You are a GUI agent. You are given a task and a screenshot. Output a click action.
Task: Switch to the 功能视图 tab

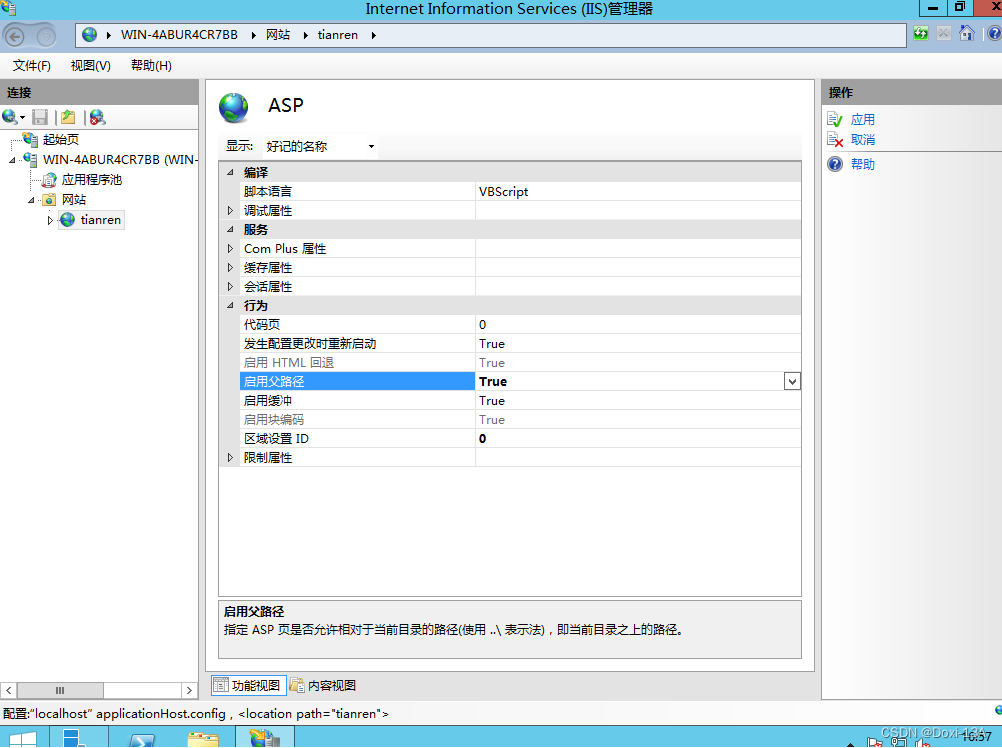248,685
